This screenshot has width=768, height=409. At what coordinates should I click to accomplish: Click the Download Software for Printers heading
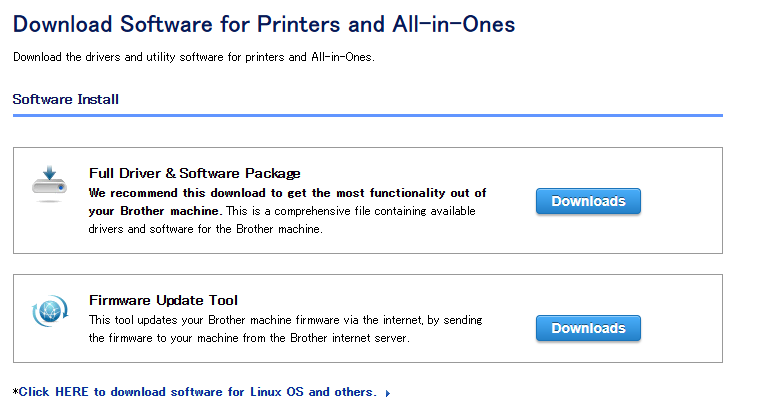point(265,24)
